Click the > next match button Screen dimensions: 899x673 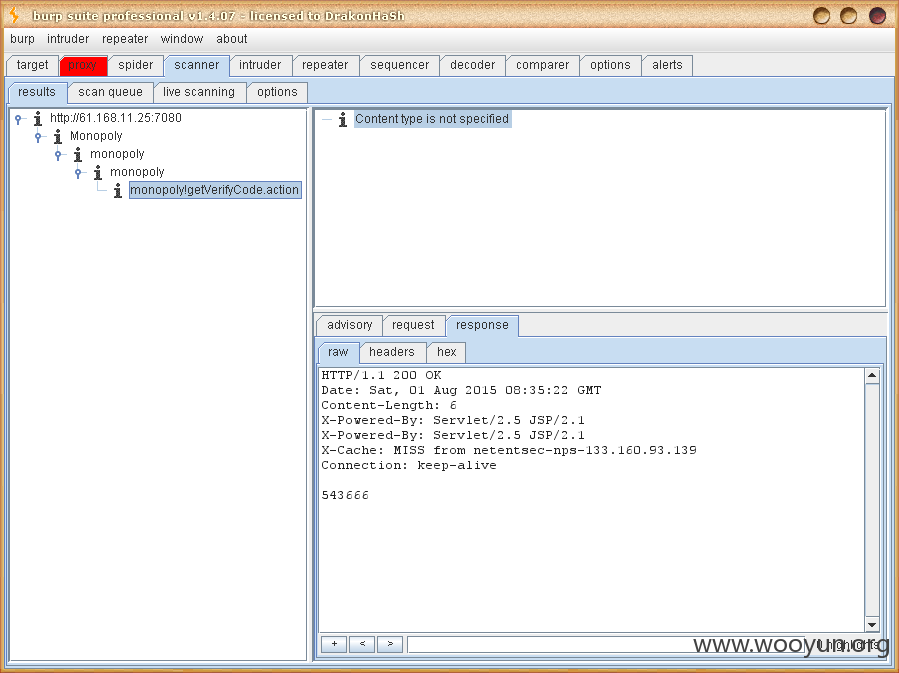tap(390, 644)
